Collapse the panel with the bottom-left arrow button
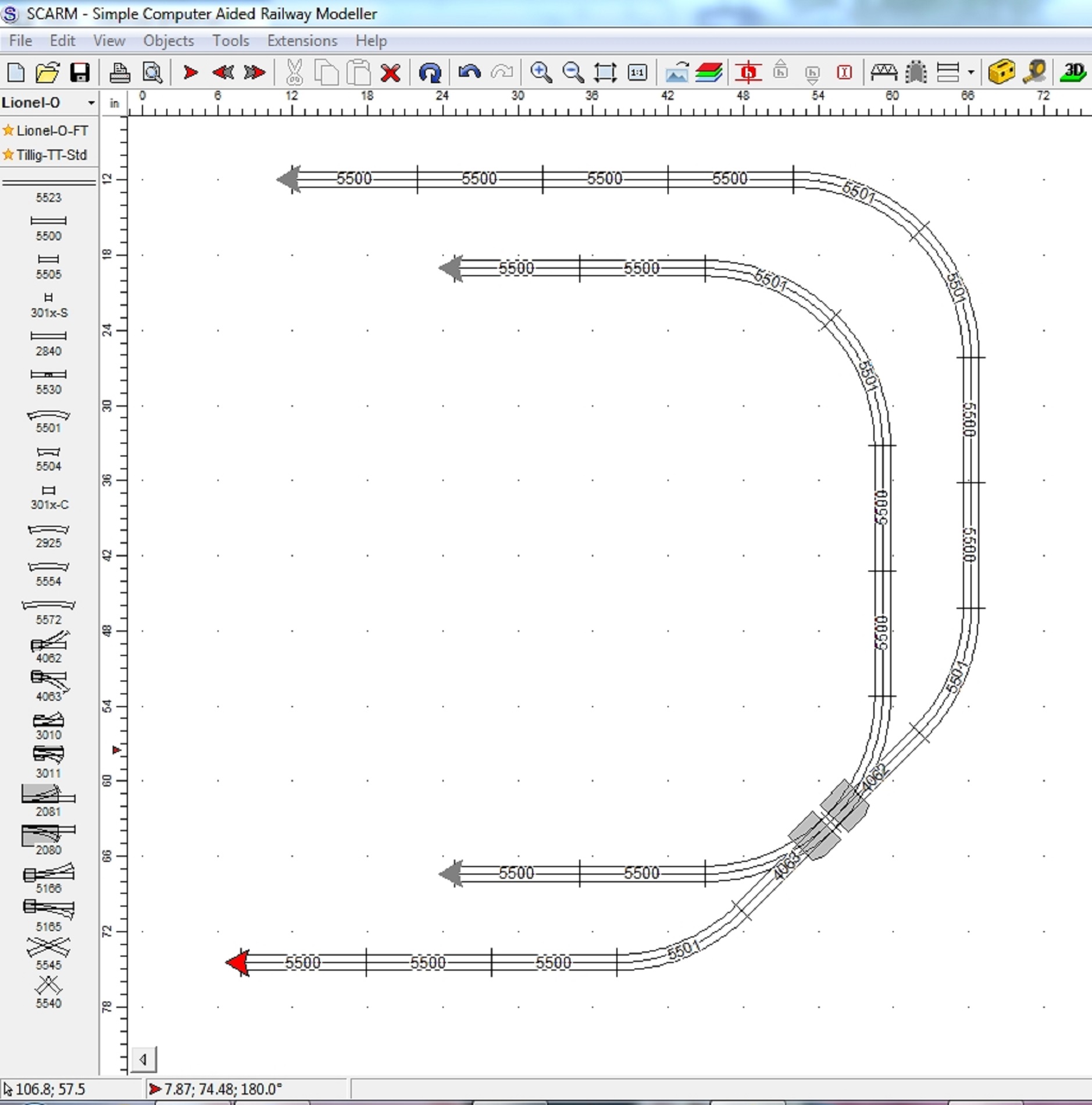Viewport: 1092px width, 1105px height. click(145, 1060)
